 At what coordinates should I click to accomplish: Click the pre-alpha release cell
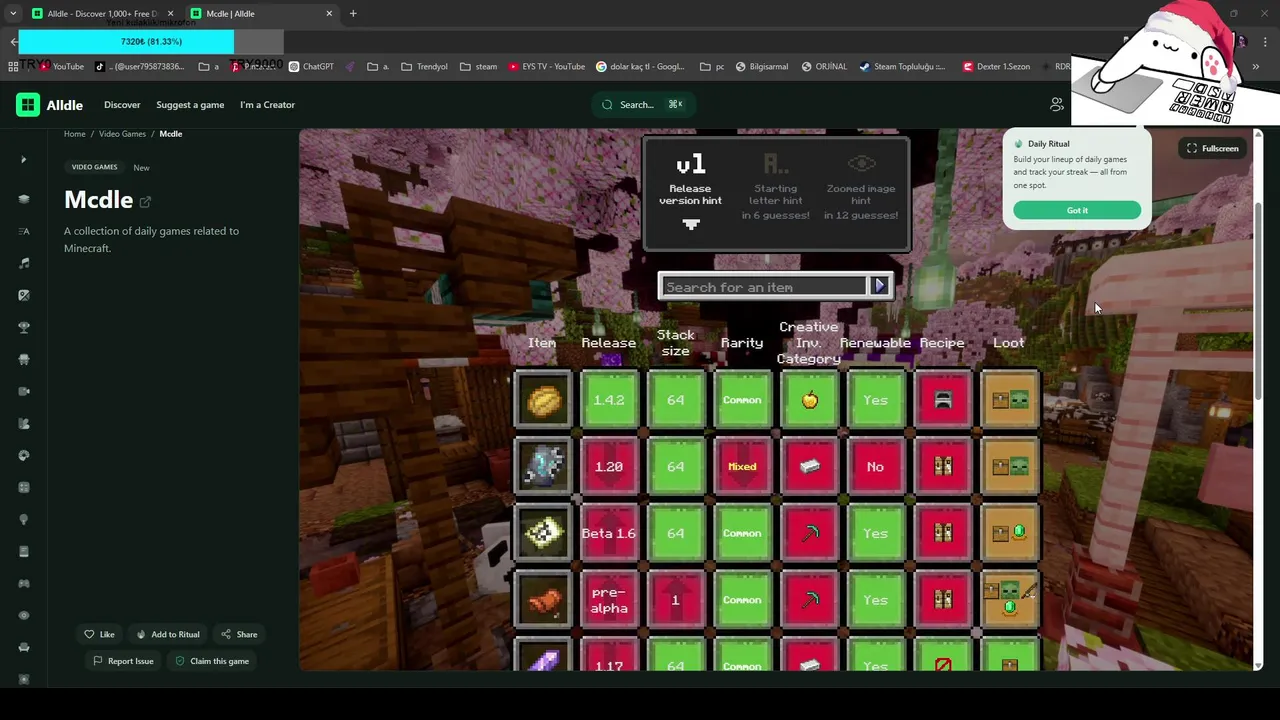tap(609, 600)
